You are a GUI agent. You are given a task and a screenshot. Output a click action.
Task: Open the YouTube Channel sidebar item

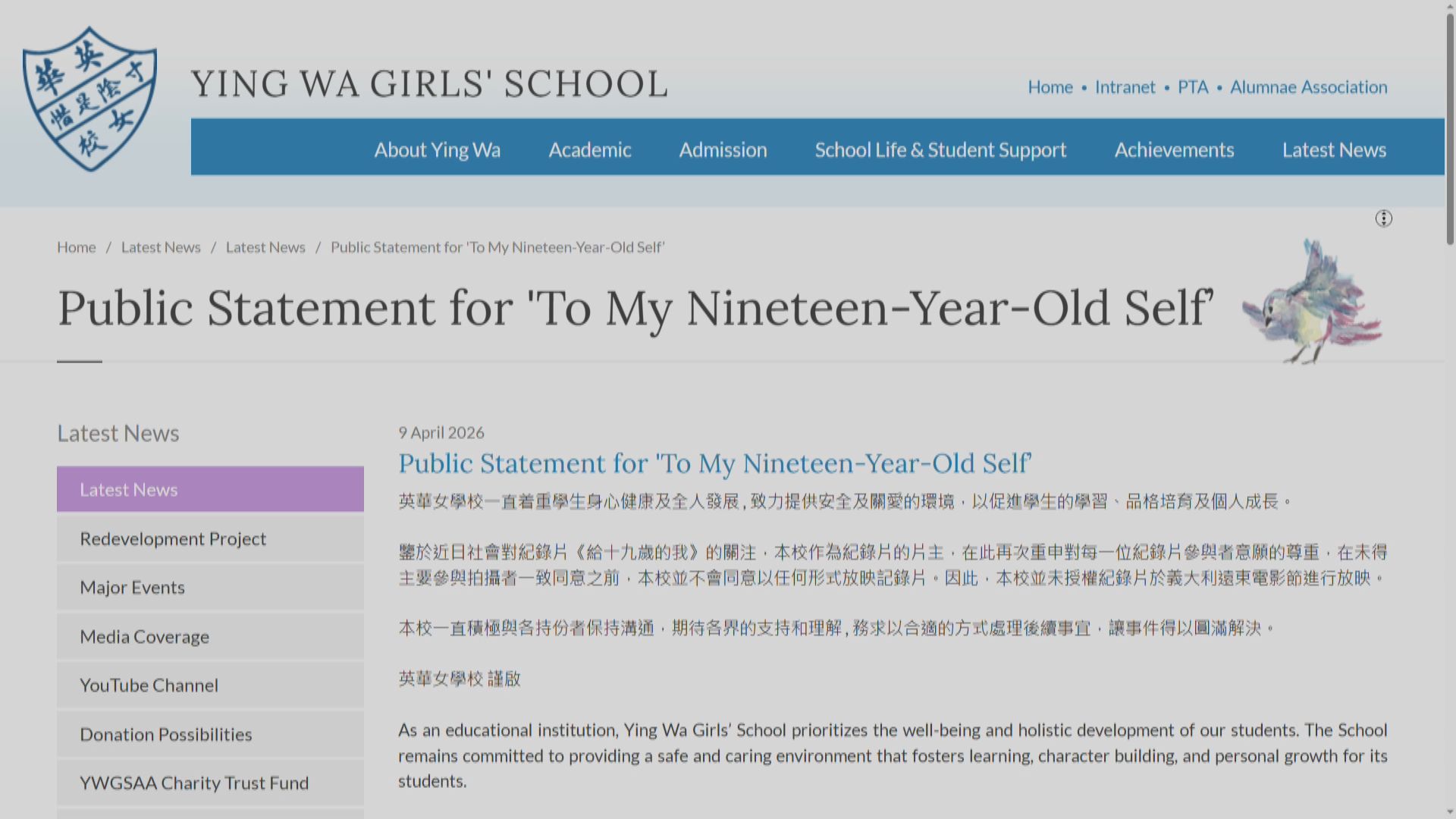tap(210, 685)
